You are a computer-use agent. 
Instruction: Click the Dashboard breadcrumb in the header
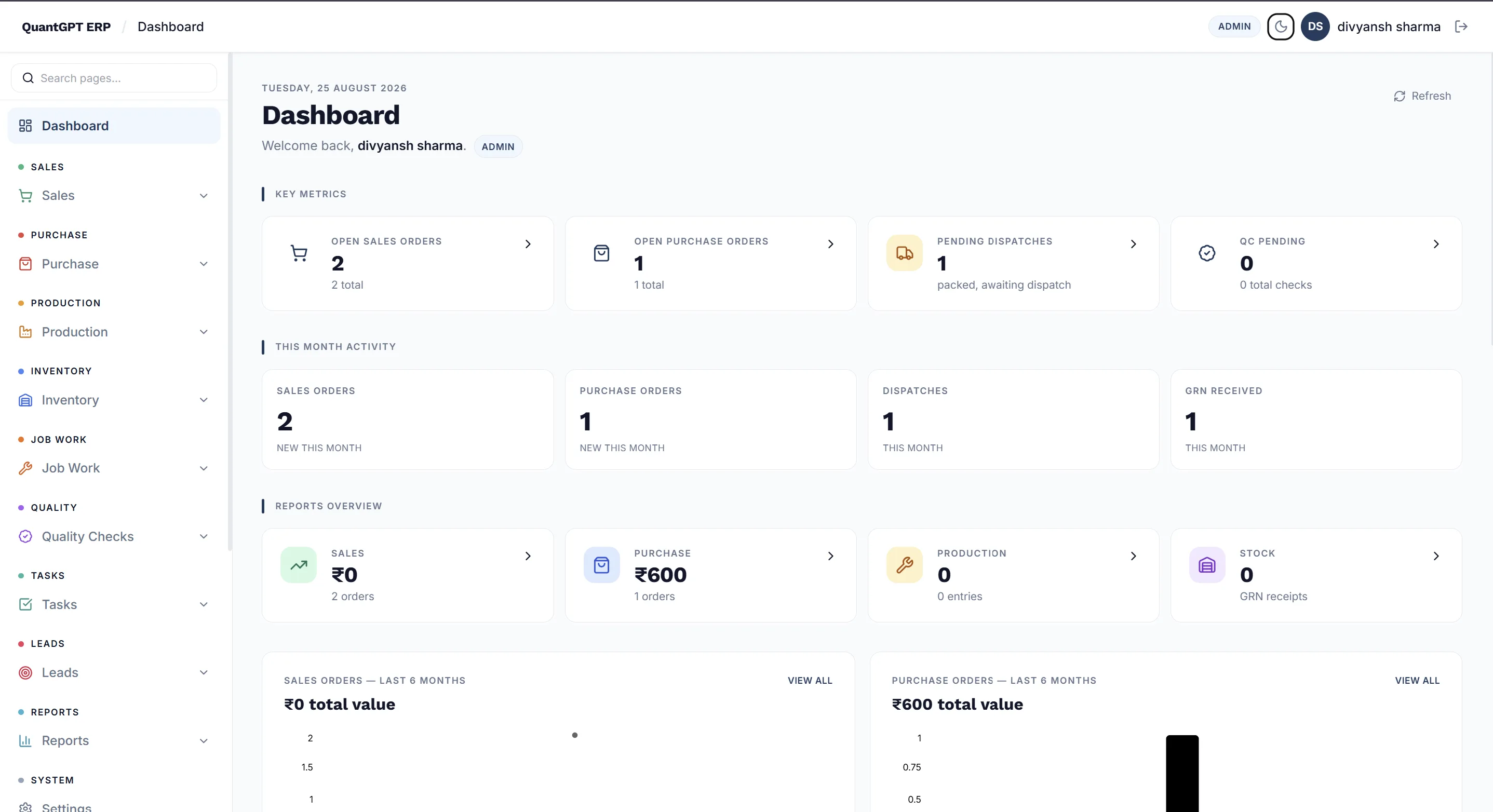(170, 26)
